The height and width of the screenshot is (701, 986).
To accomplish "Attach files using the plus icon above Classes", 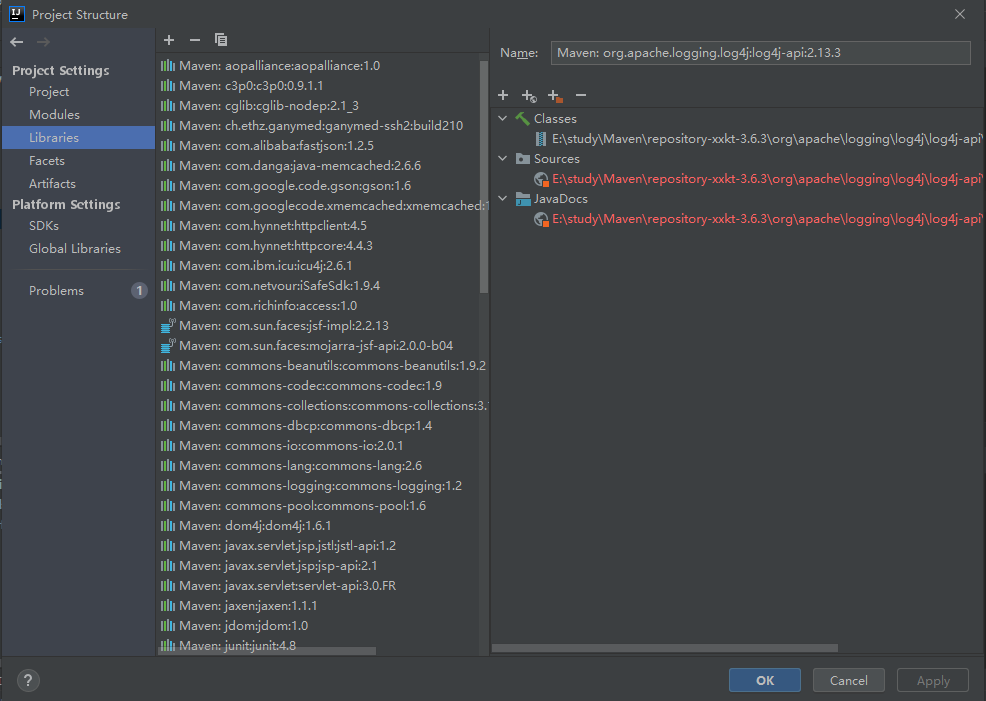I will click(503, 95).
